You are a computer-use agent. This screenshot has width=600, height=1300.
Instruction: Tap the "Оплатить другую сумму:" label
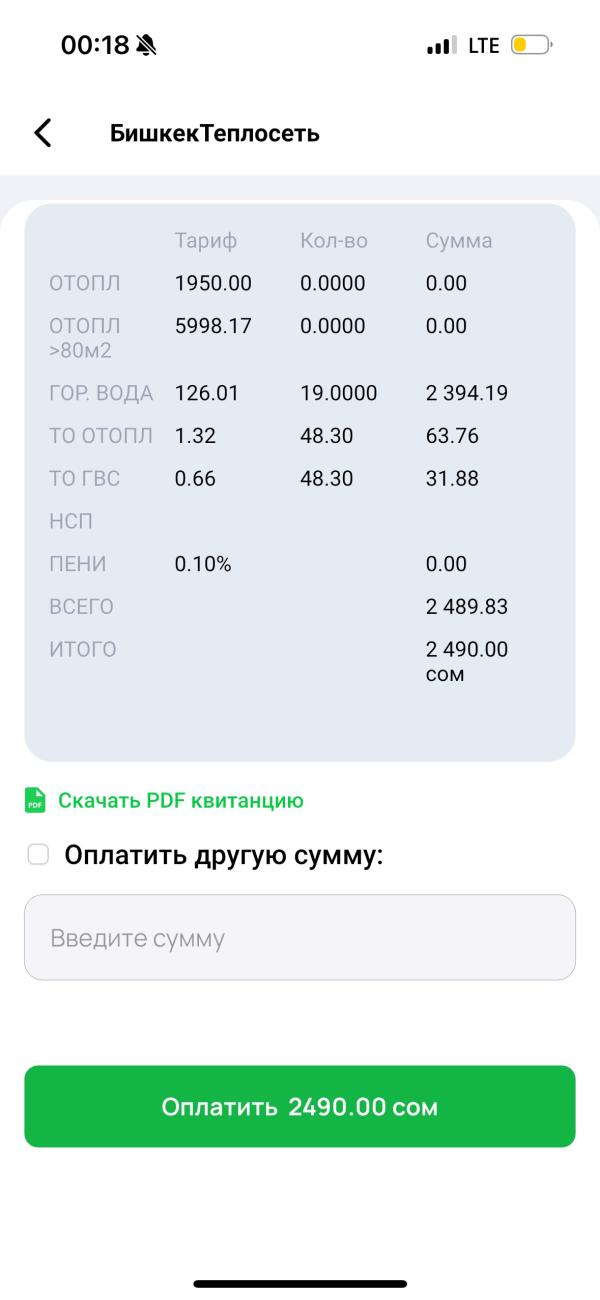tap(224, 855)
